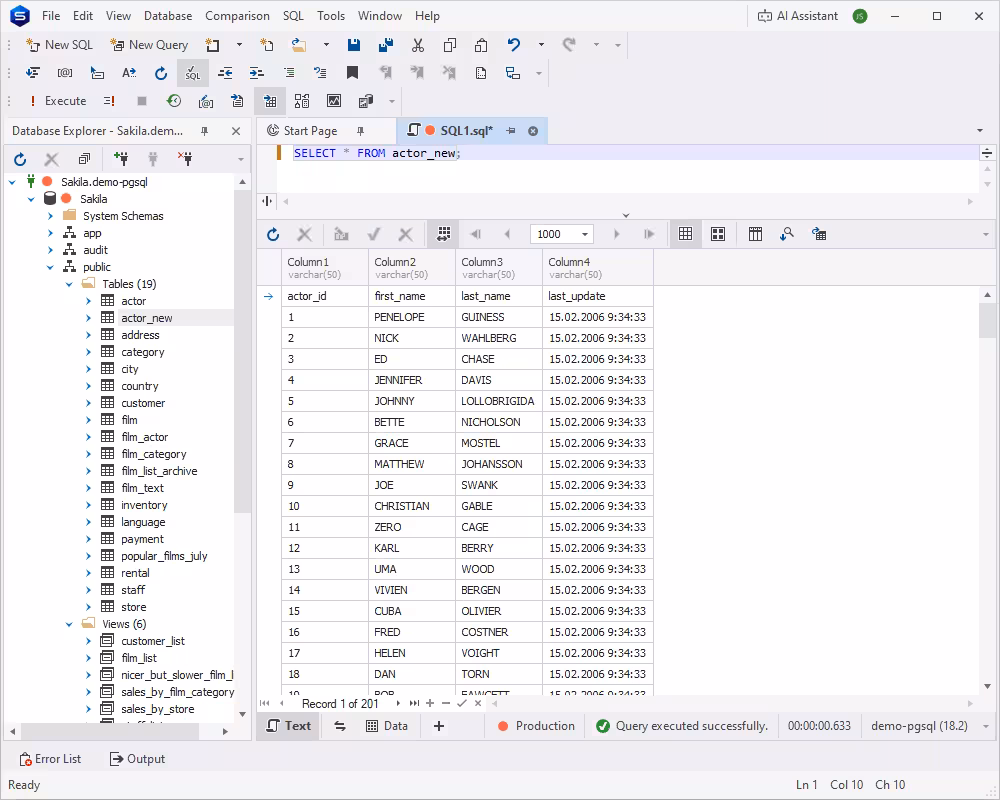
Task: Pin the Database Explorer panel
Action: click(205, 131)
